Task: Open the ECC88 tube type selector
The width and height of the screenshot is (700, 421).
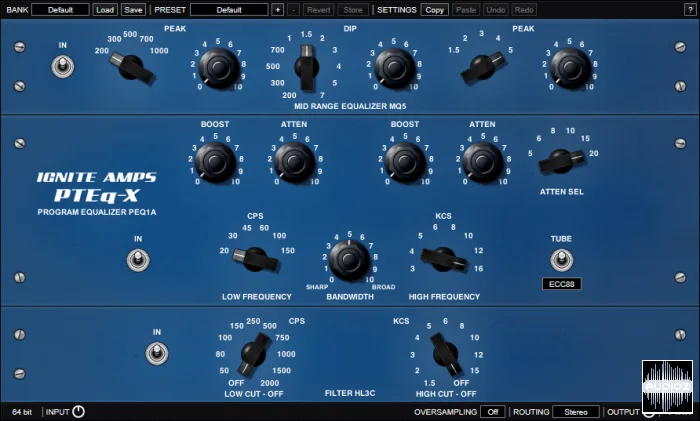Action: coord(562,284)
